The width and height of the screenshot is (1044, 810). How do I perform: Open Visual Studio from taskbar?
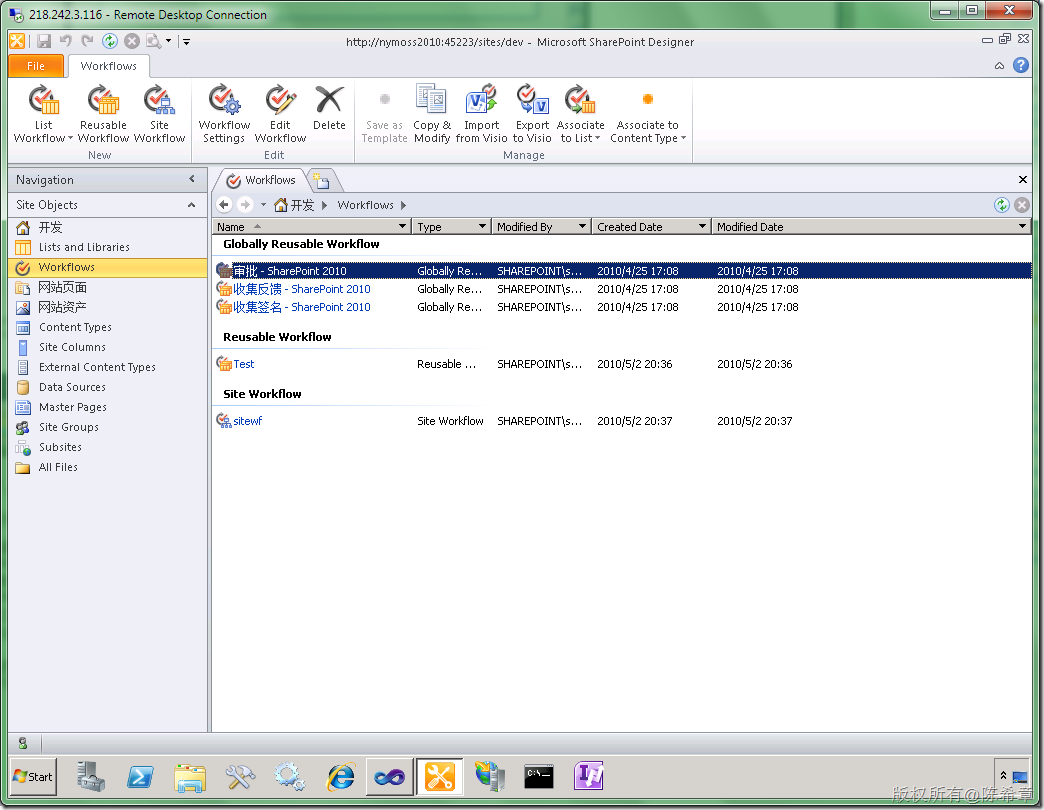point(390,777)
